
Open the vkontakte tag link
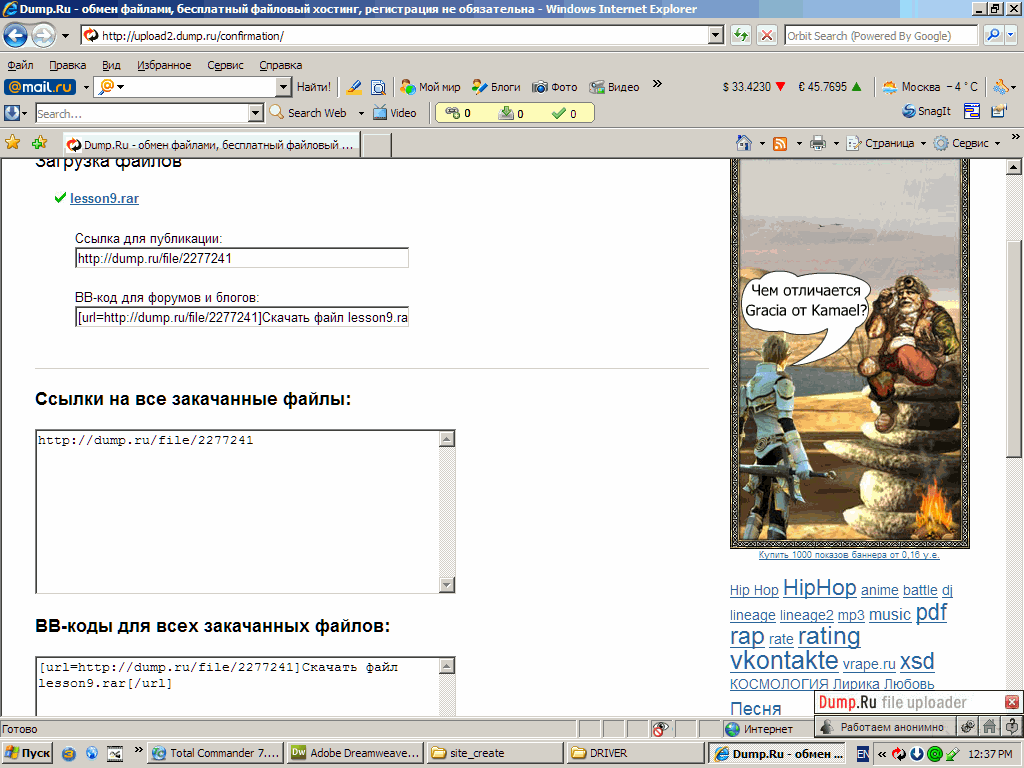pyautogui.click(x=784, y=660)
